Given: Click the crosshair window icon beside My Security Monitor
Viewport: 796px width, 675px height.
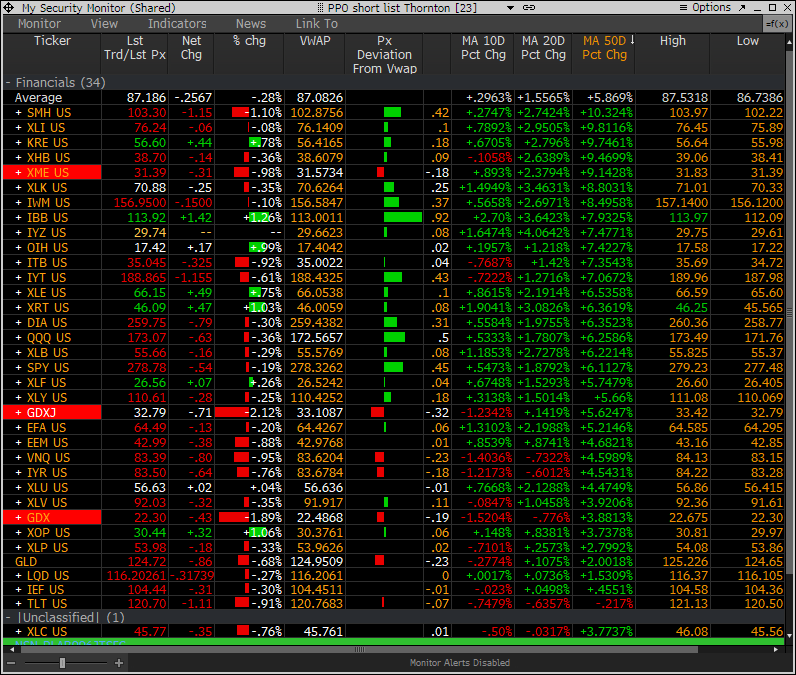Looking at the screenshot, I should pos(9,8).
